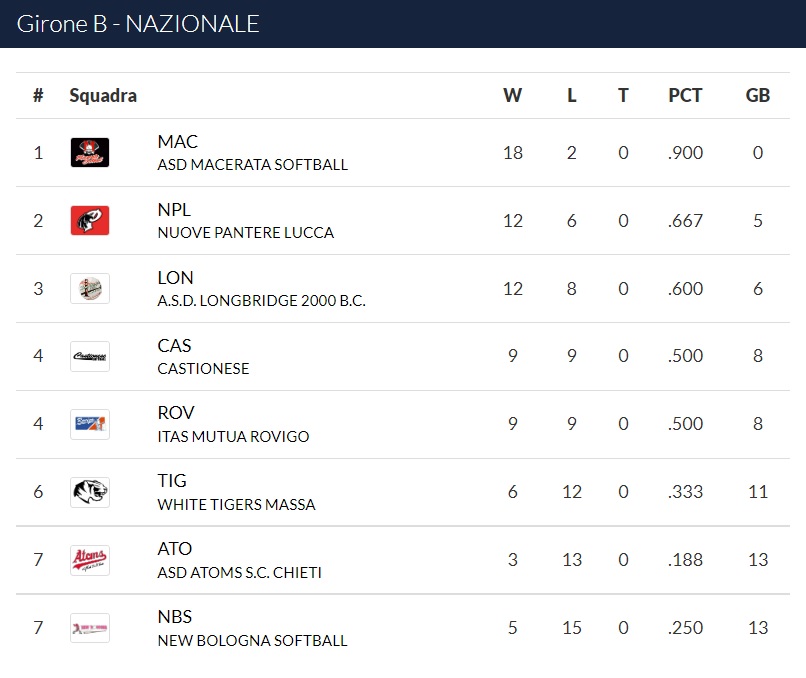Click the A.S.D. LONGBRIDGE 2000 B.C. name
This screenshot has width=806, height=678.
[261, 300]
